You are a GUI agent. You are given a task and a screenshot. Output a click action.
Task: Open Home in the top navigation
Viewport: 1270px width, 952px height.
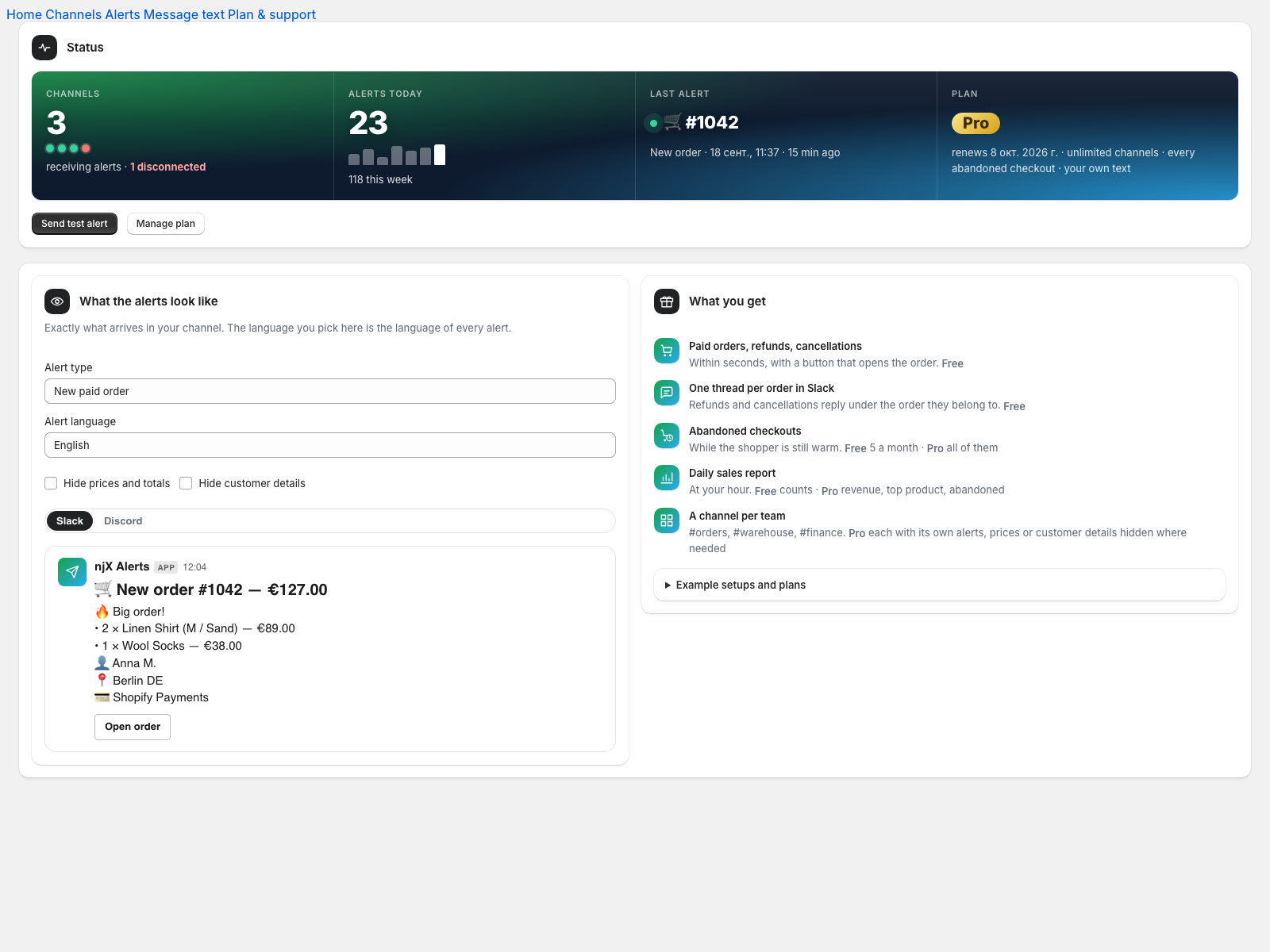pyautogui.click(x=24, y=14)
